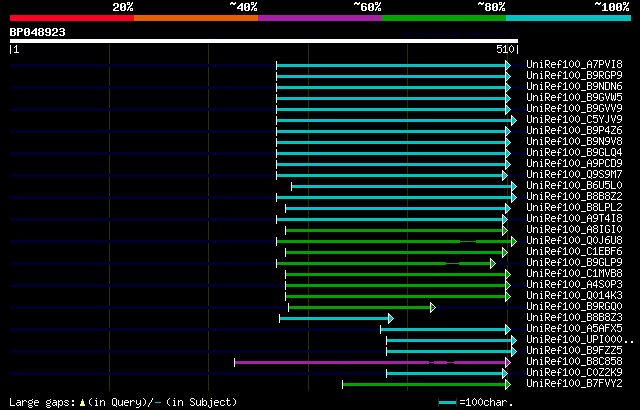Click the ~100% legend percentage label
The width and height of the screenshot is (640, 410).
click(x=612, y=7)
